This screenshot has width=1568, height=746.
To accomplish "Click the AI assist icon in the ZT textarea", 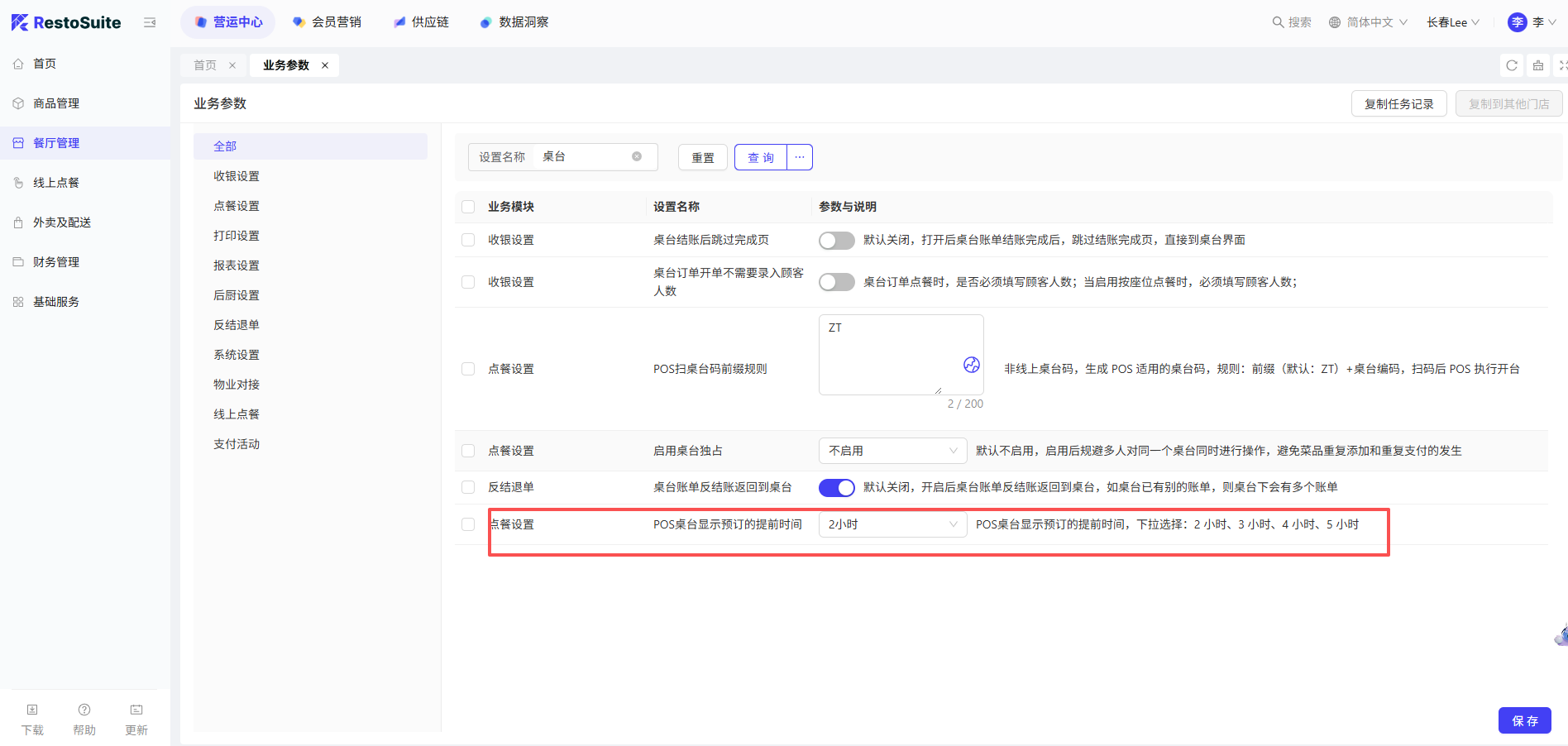I will 972,365.
